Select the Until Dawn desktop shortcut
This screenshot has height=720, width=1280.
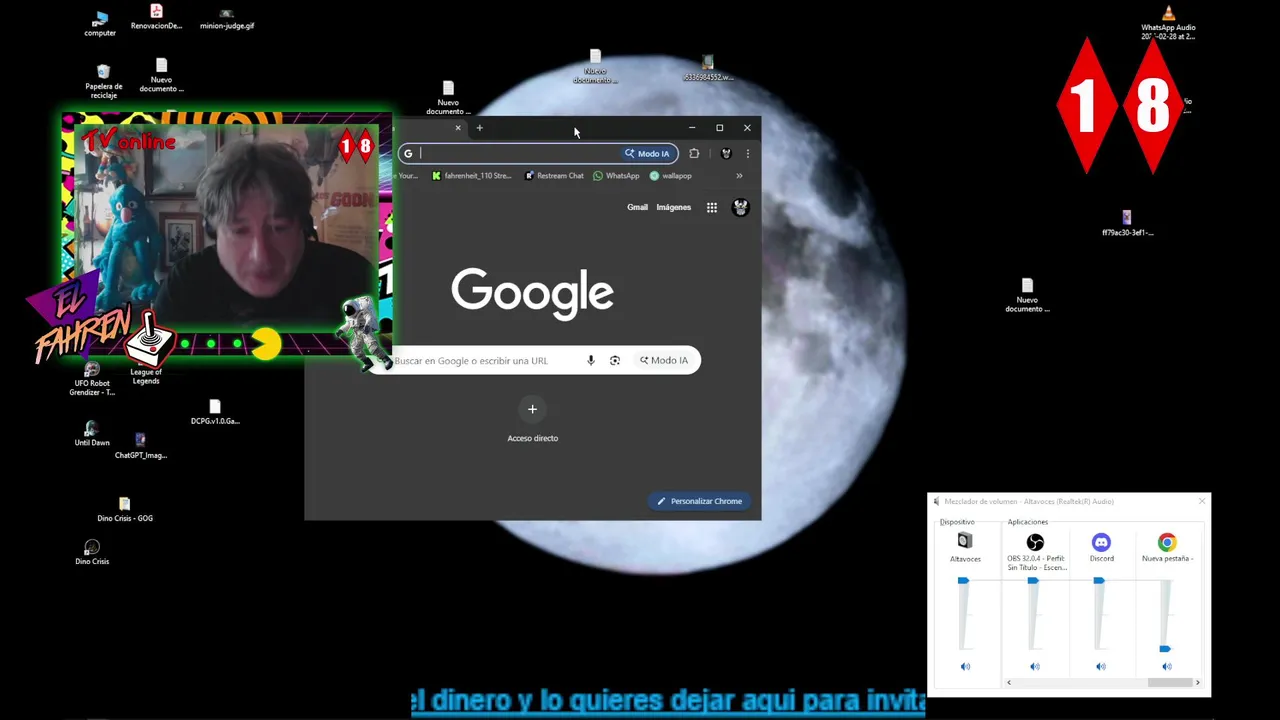pyautogui.click(x=92, y=434)
